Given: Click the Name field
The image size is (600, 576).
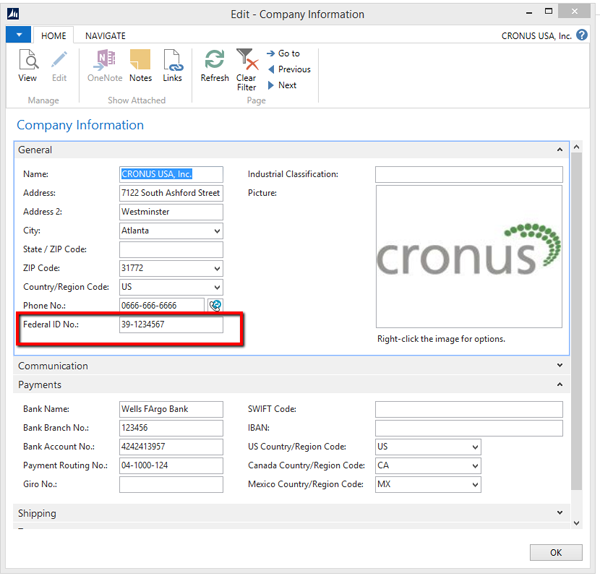Looking at the screenshot, I should (171, 174).
